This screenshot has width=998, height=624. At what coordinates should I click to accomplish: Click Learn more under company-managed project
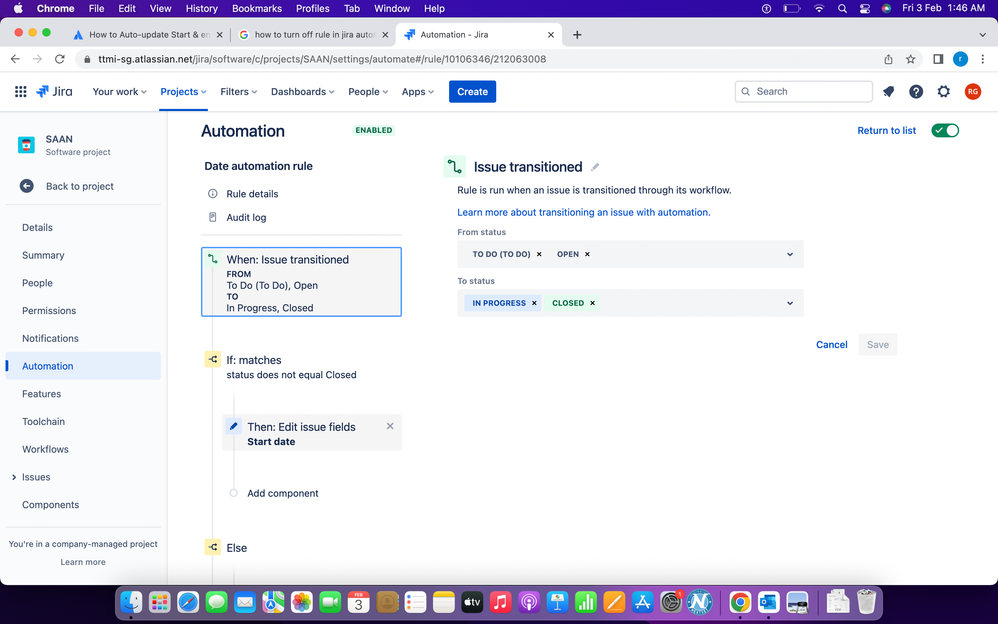(83, 562)
